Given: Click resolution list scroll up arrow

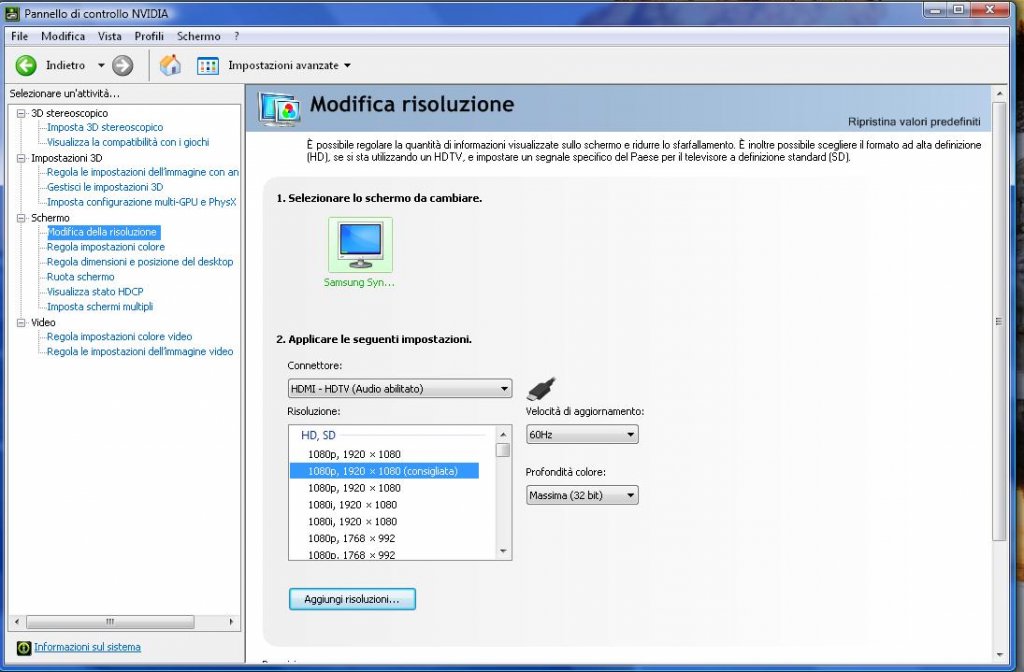Looking at the screenshot, I should 503,434.
